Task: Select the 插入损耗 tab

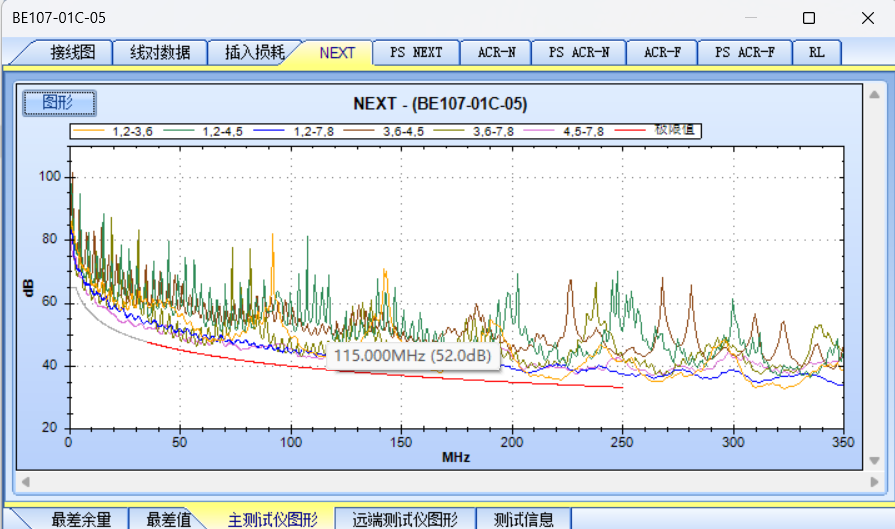Action: [x=254, y=52]
